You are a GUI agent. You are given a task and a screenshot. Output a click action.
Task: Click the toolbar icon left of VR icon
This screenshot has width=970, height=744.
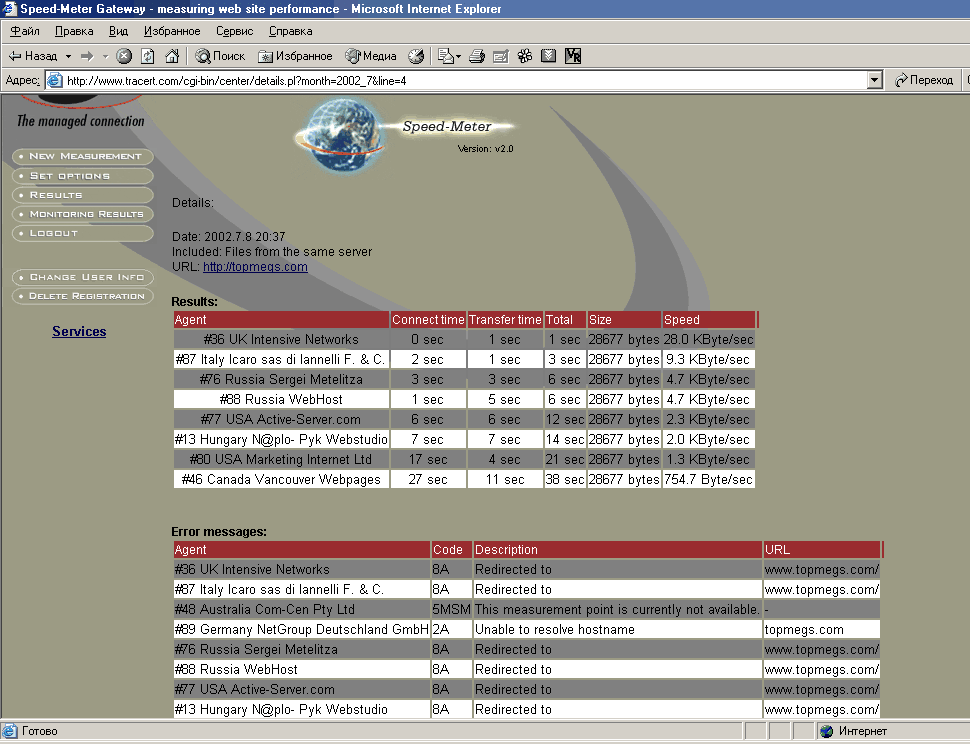tap(548, 56)
